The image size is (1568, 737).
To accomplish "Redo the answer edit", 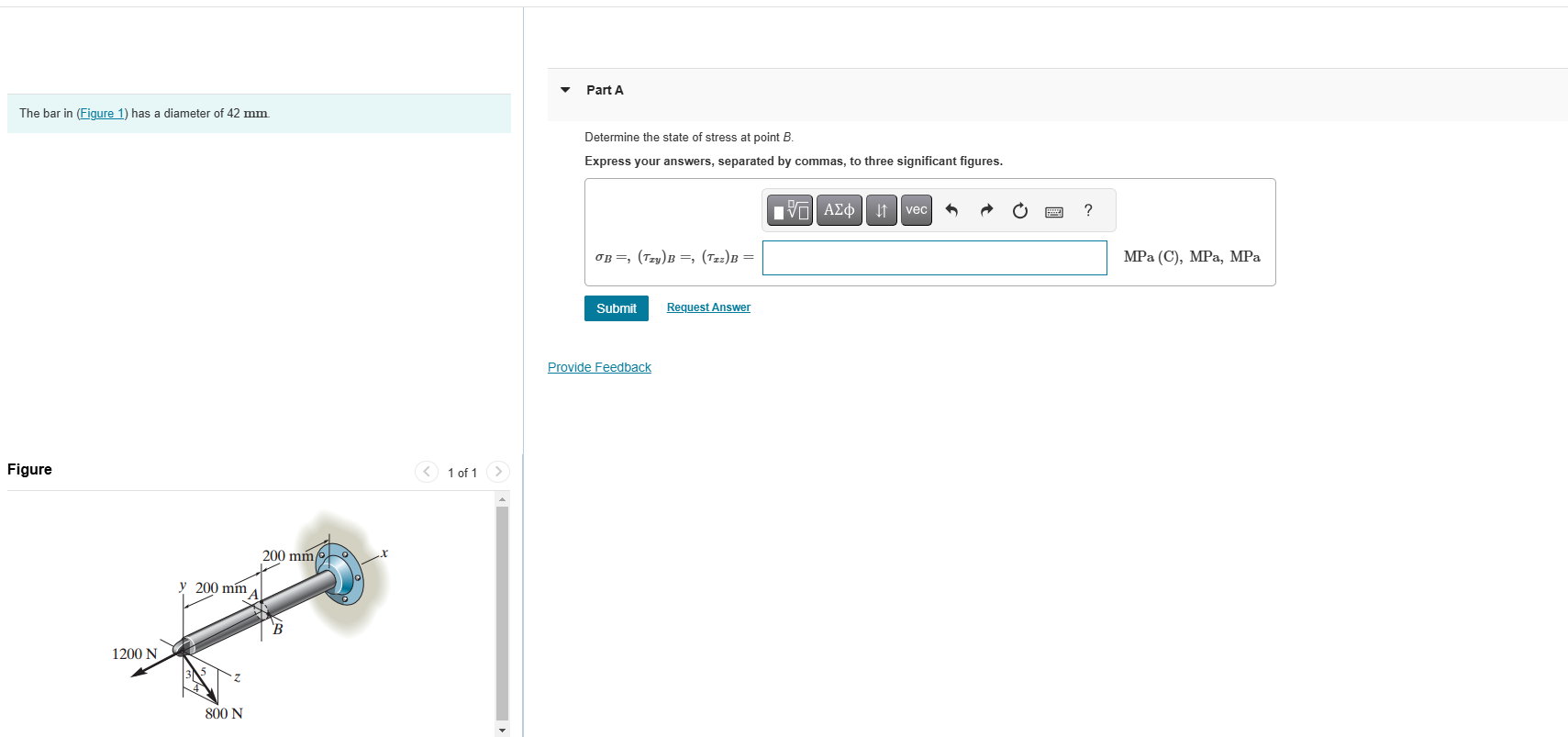I will 986,210.
